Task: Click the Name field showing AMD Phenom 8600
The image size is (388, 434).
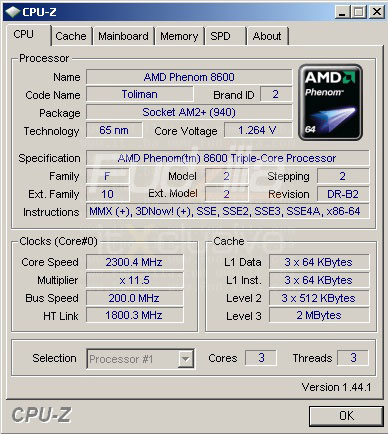Action: pyautogui.click(x=189, y=77)
